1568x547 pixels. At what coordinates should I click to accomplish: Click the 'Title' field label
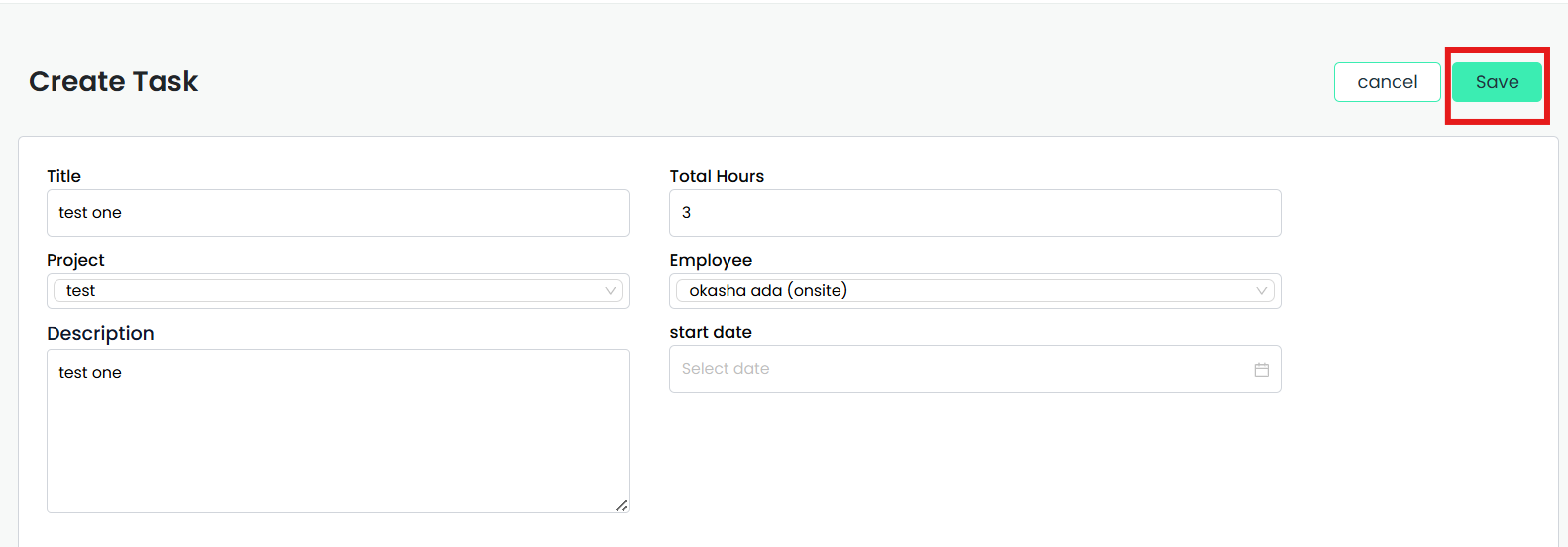(63, 176)
